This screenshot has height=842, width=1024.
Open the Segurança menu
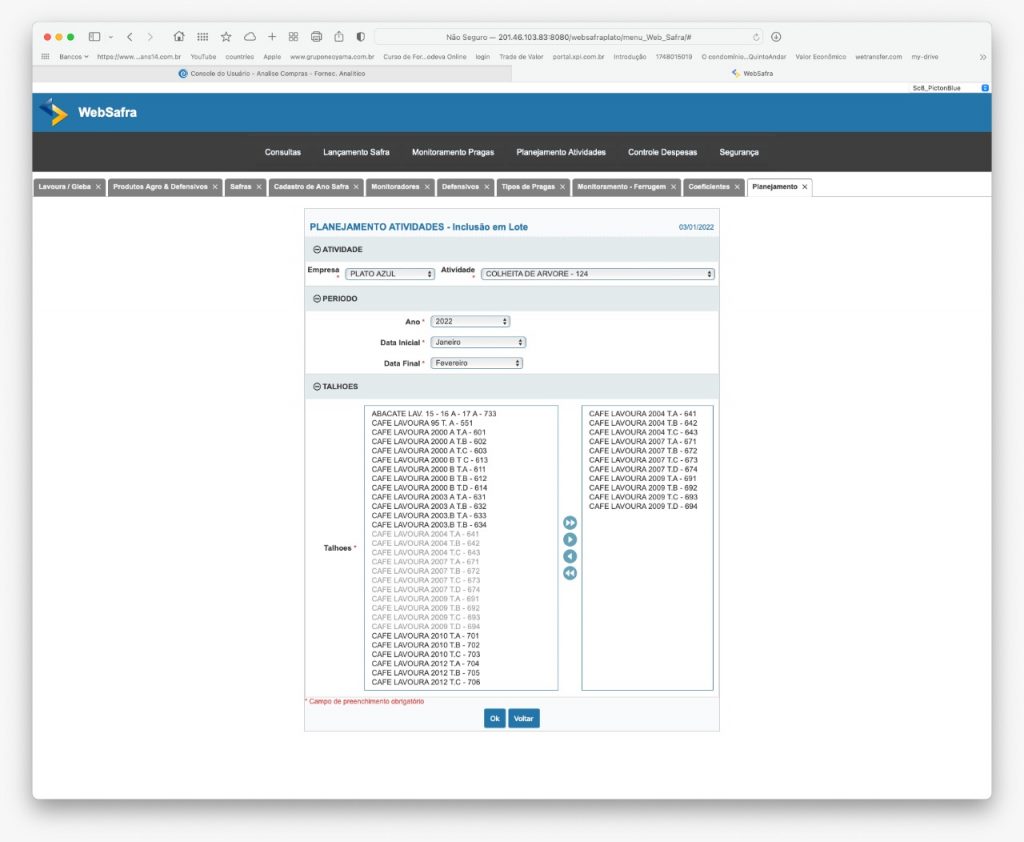[739, 152]
